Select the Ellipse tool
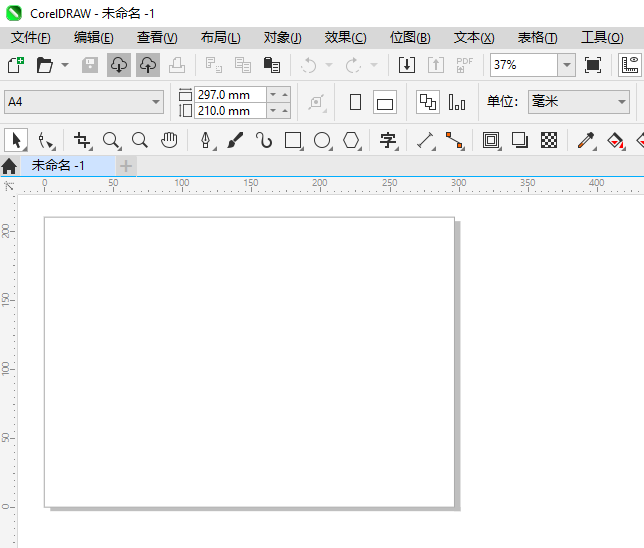Screen dimensions: 644x548 click(x=322, y=140)
